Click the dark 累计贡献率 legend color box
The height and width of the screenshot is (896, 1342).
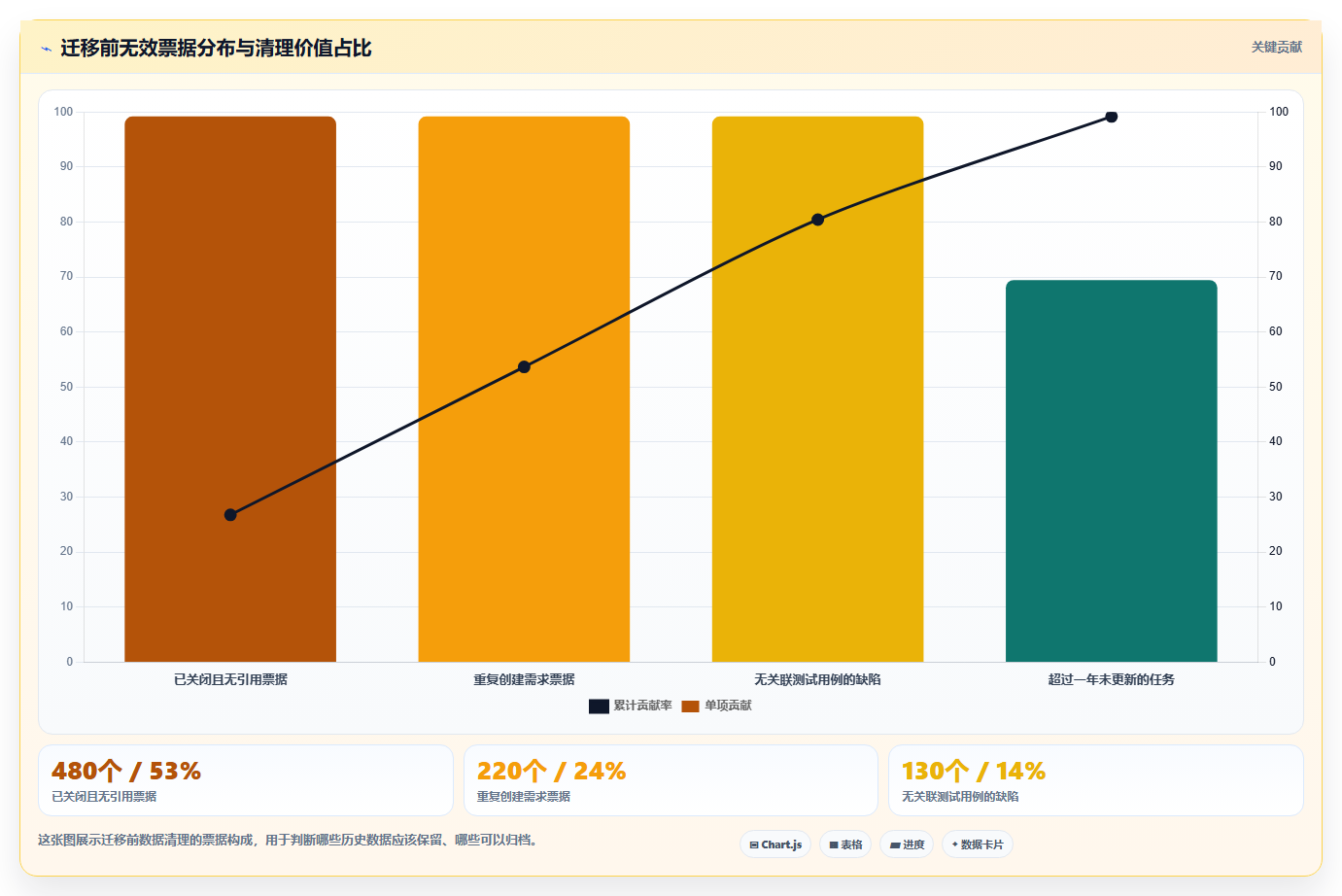[599, 706]
